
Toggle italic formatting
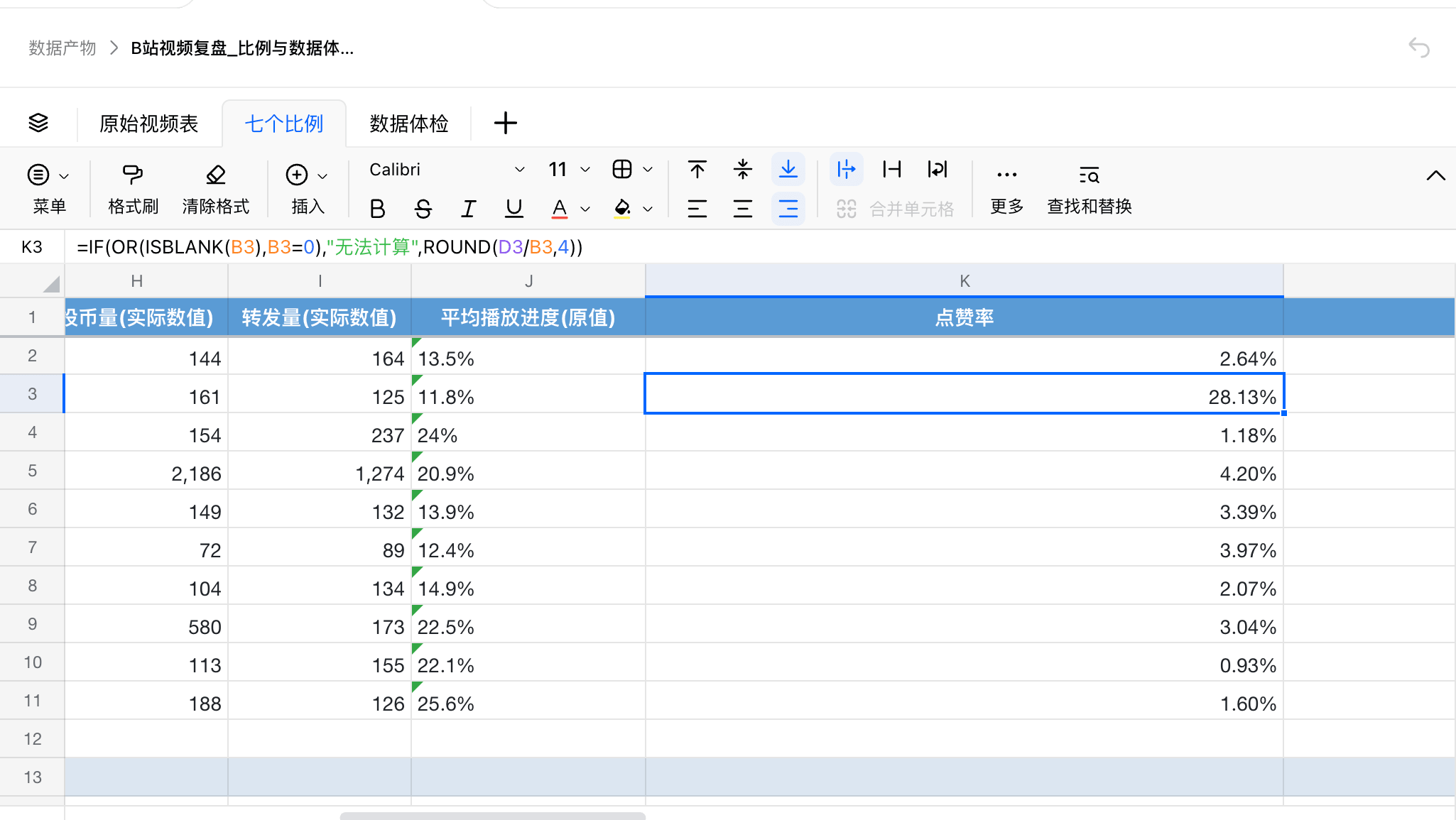469,209
